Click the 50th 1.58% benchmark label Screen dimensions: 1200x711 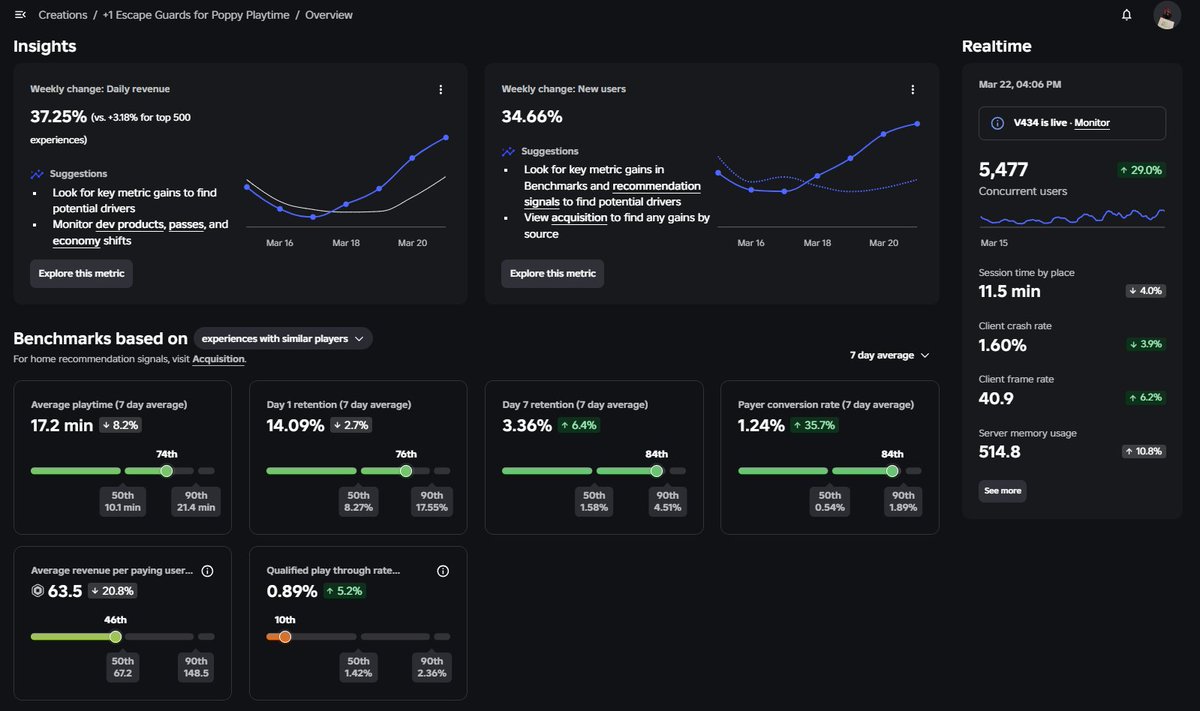(x=594, y=501)
